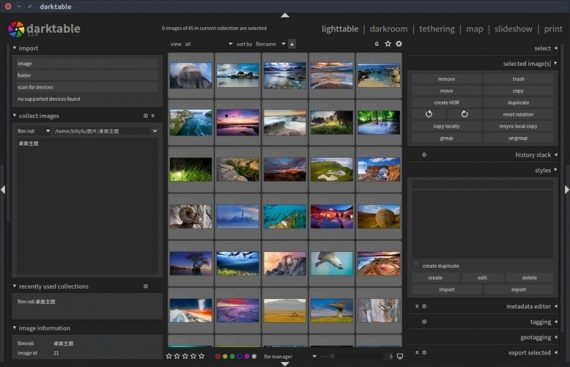Click the import folder button

(x=87, y=75)
